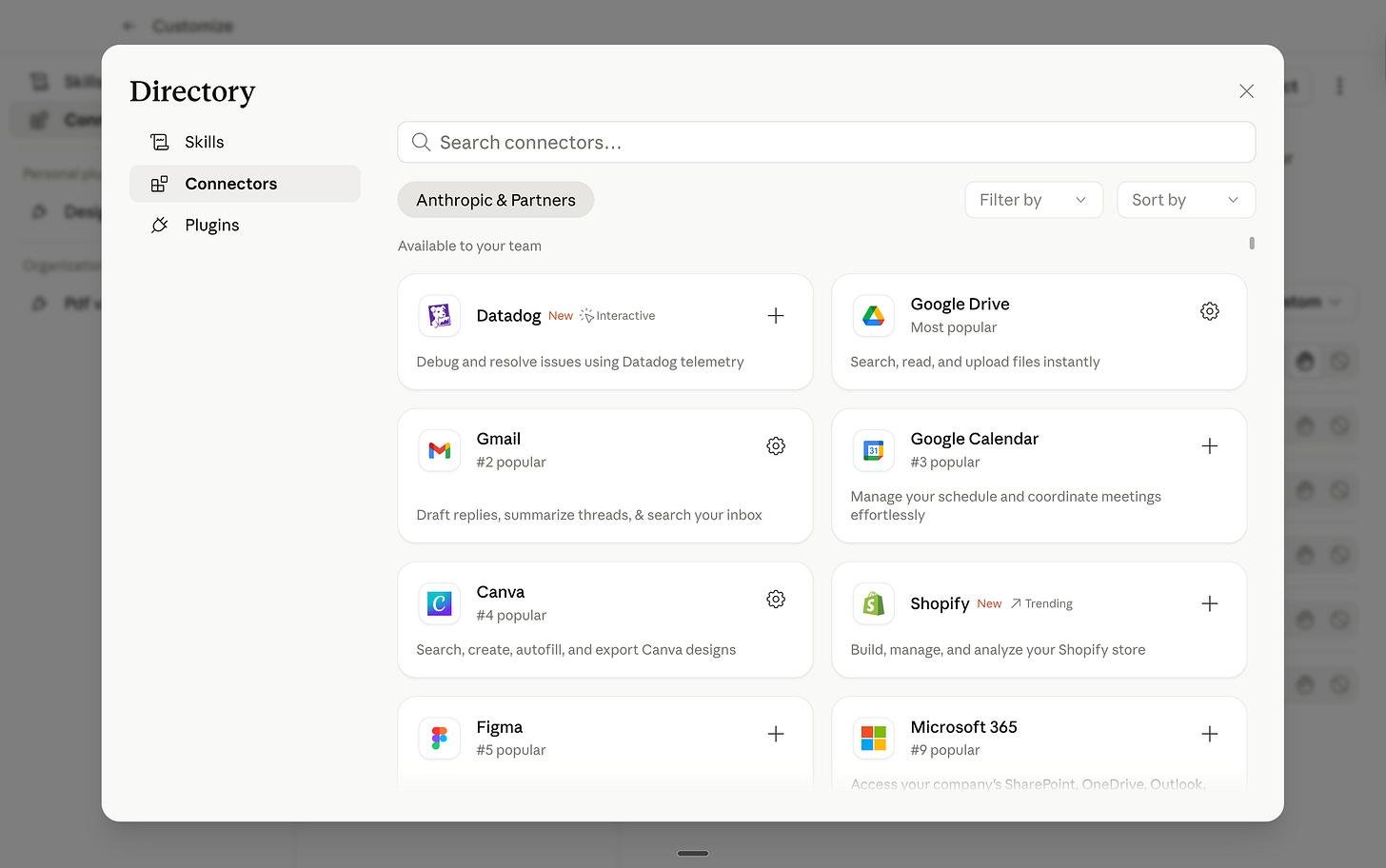
Task: Open the Gmail card title
Action: point(498,439)
